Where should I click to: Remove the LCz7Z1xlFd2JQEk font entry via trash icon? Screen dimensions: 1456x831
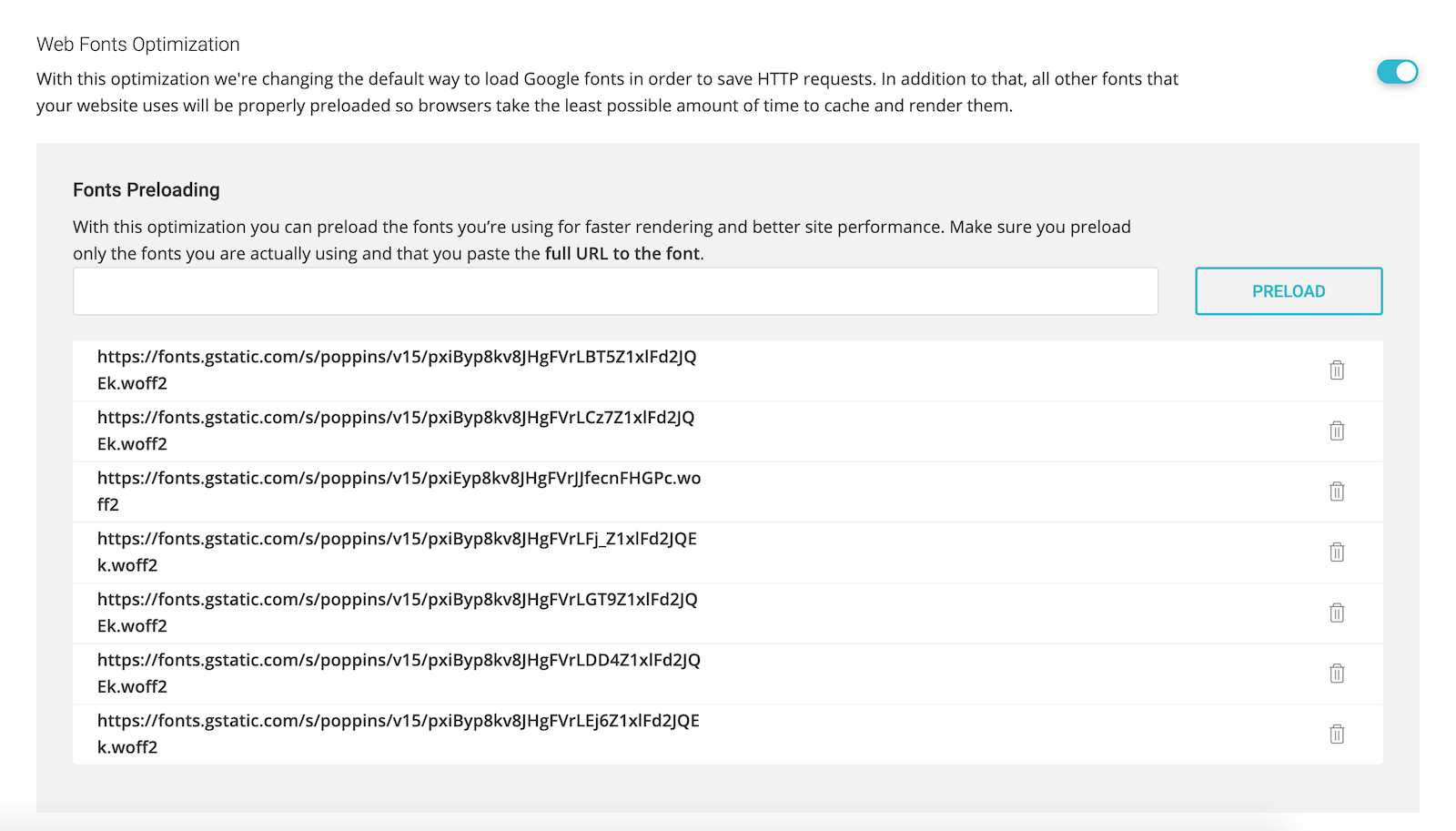click(x=1337, y=431)
